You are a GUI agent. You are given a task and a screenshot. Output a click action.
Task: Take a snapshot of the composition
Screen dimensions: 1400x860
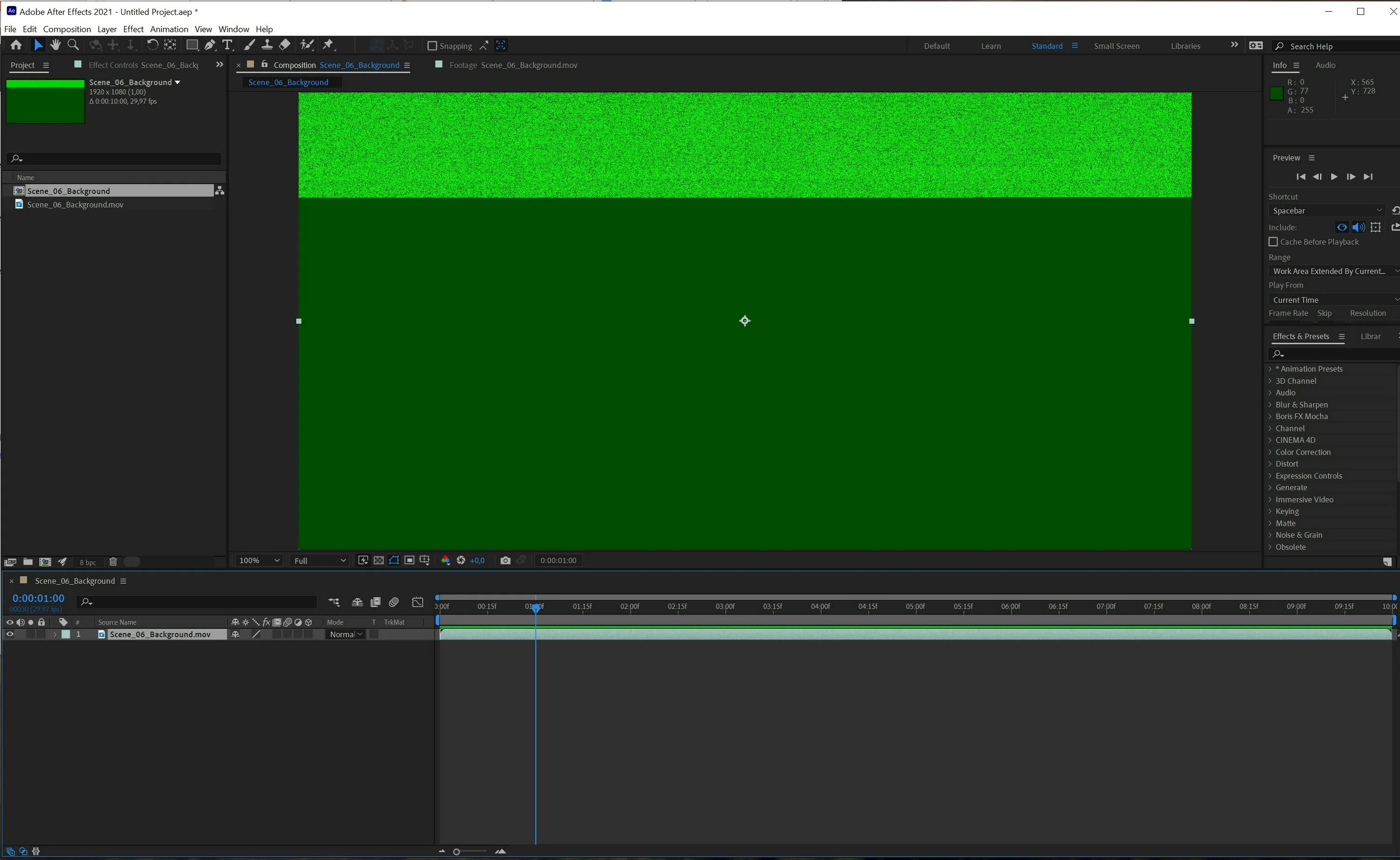point(505,560)
